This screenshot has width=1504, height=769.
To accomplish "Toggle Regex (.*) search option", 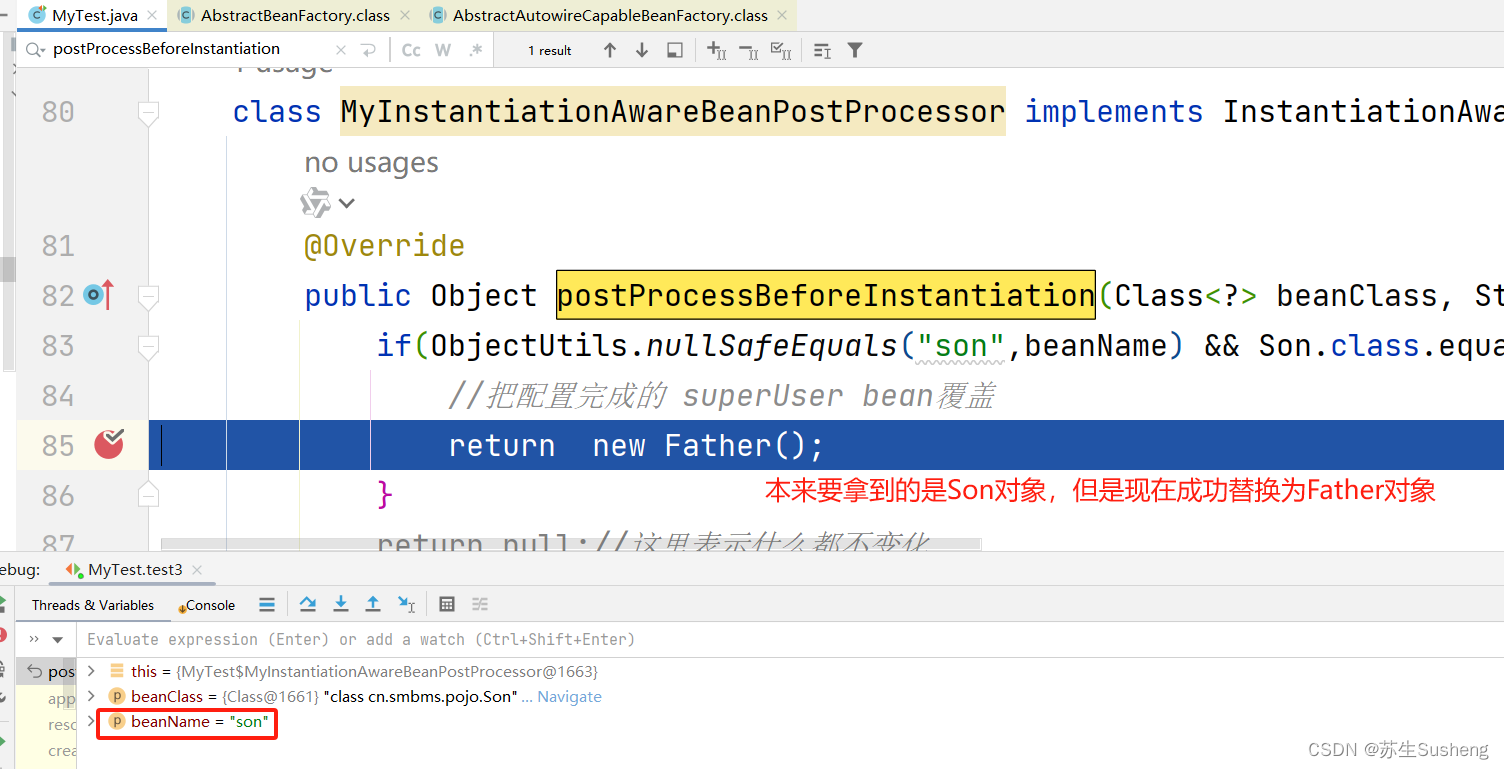I will tap(475, 50).
